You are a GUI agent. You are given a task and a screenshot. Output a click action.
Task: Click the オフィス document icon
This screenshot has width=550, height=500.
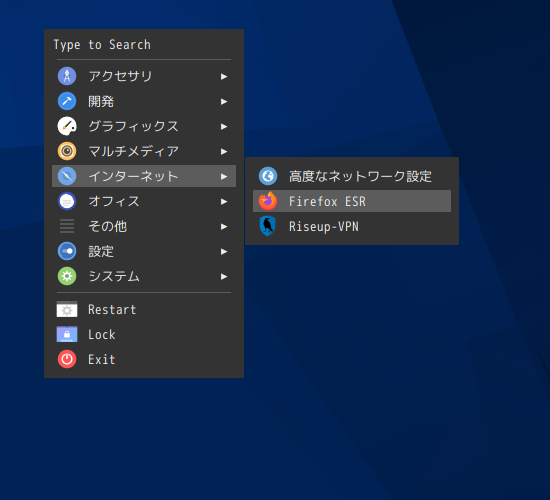point(67,201)
